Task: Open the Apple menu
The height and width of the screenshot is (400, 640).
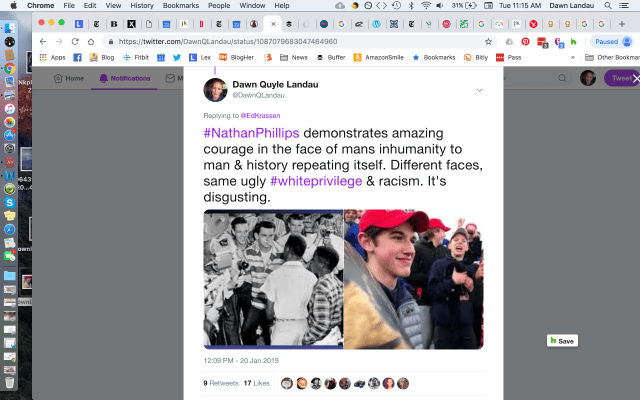Action: [13, 5]
